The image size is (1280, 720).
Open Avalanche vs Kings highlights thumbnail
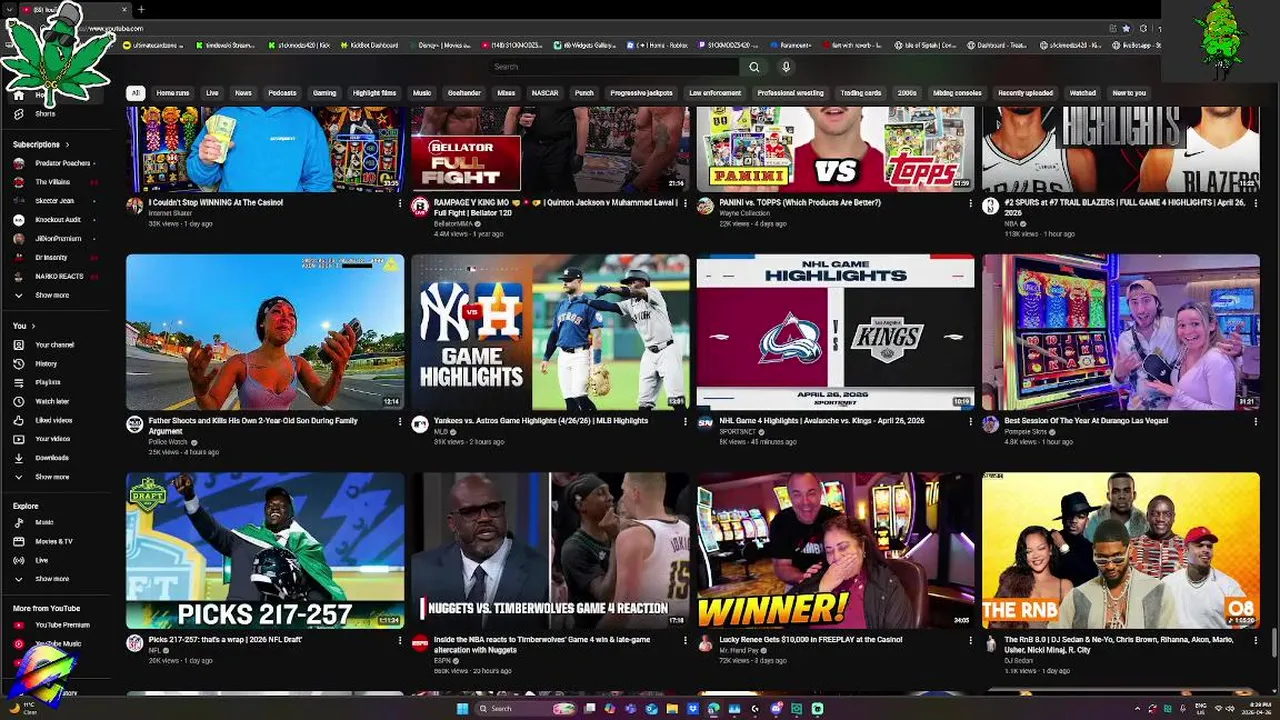(x=835, y=332)
